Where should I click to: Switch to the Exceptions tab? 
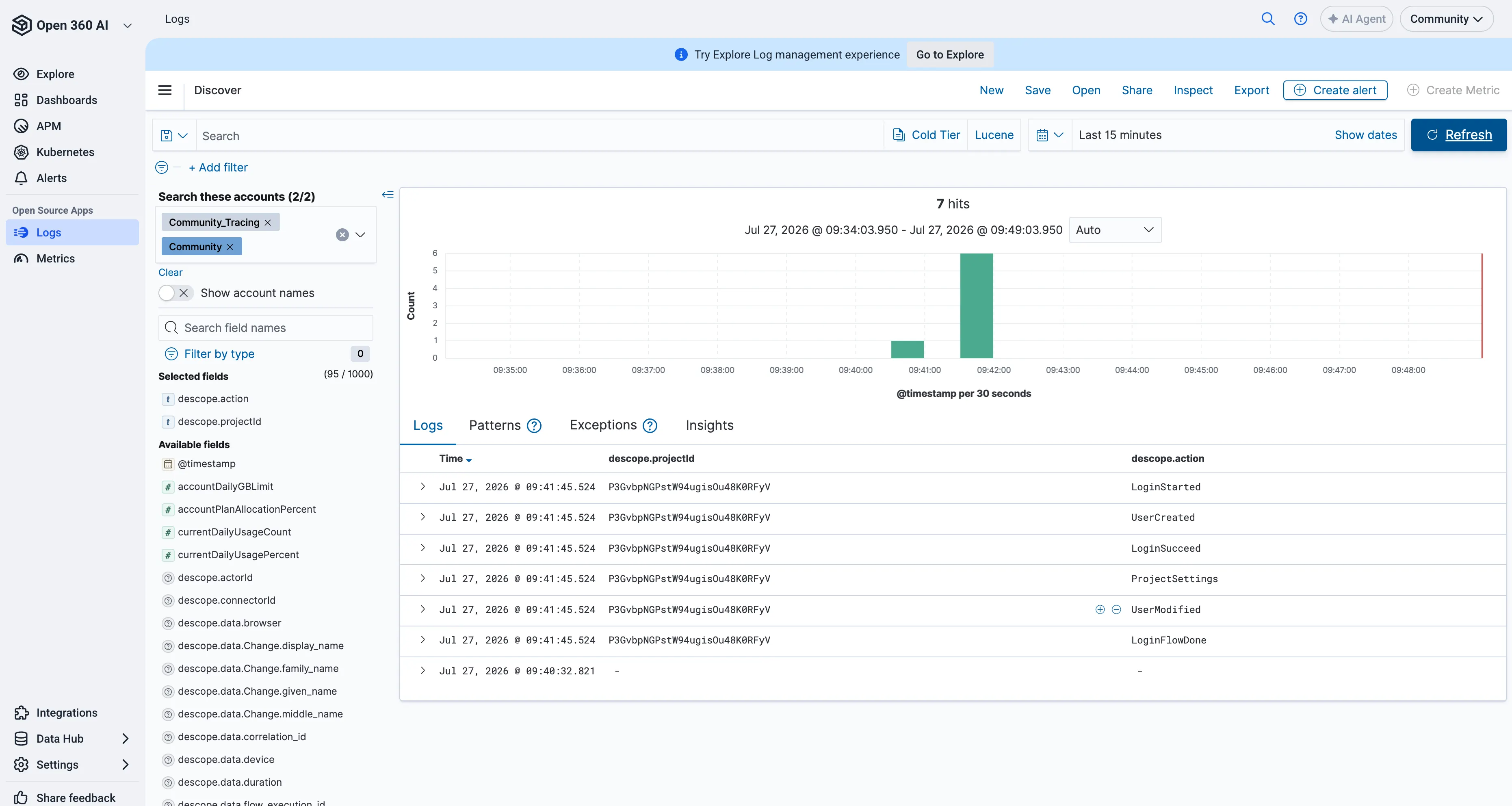[603, 425]
